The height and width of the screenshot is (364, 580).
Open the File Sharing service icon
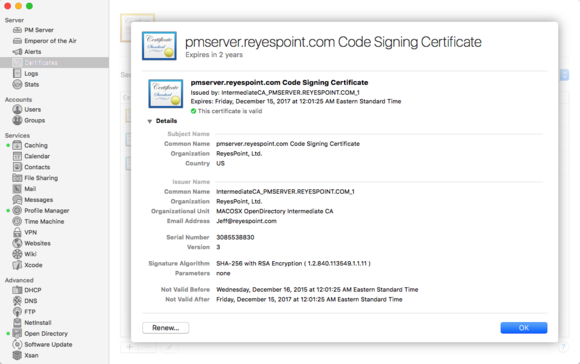(17, 178)
